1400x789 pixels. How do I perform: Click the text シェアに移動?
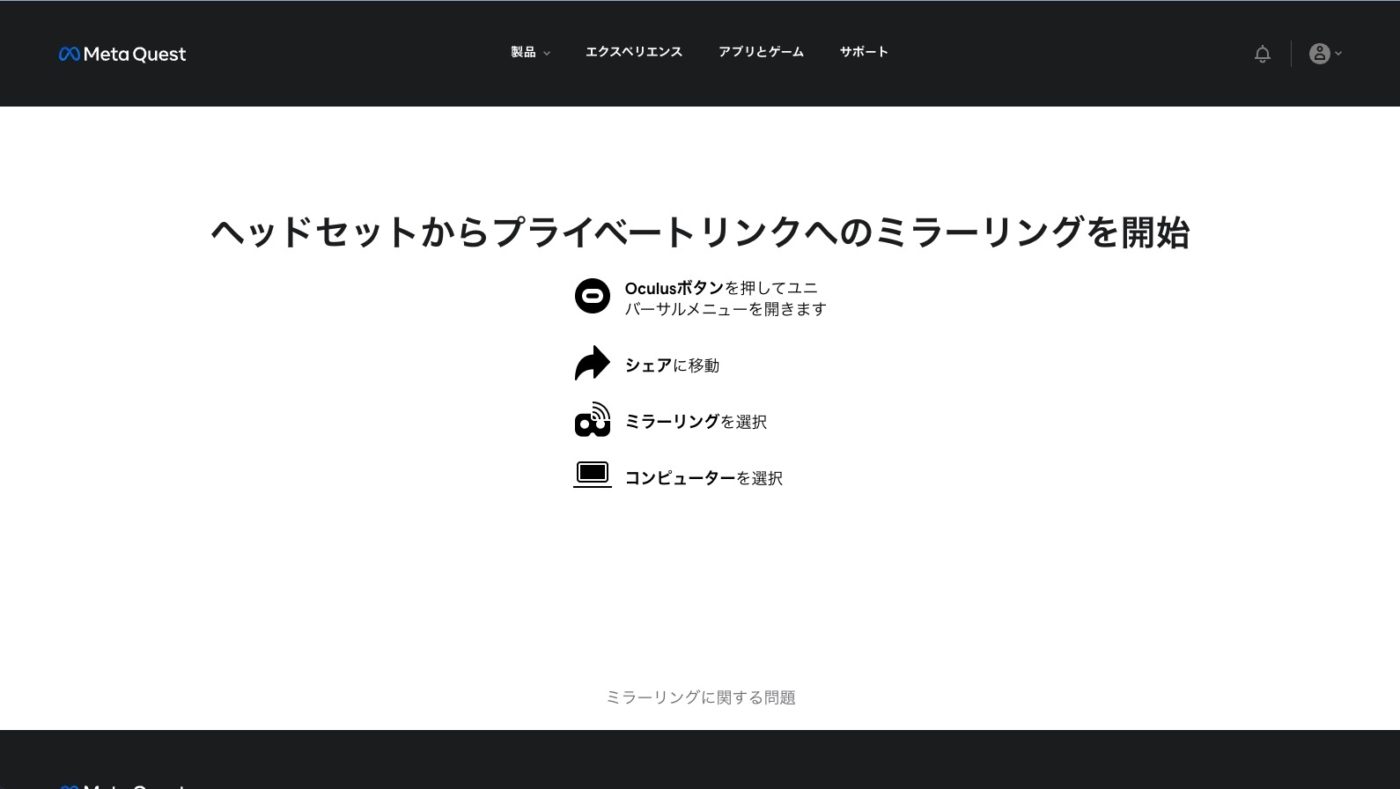point(672,366)
